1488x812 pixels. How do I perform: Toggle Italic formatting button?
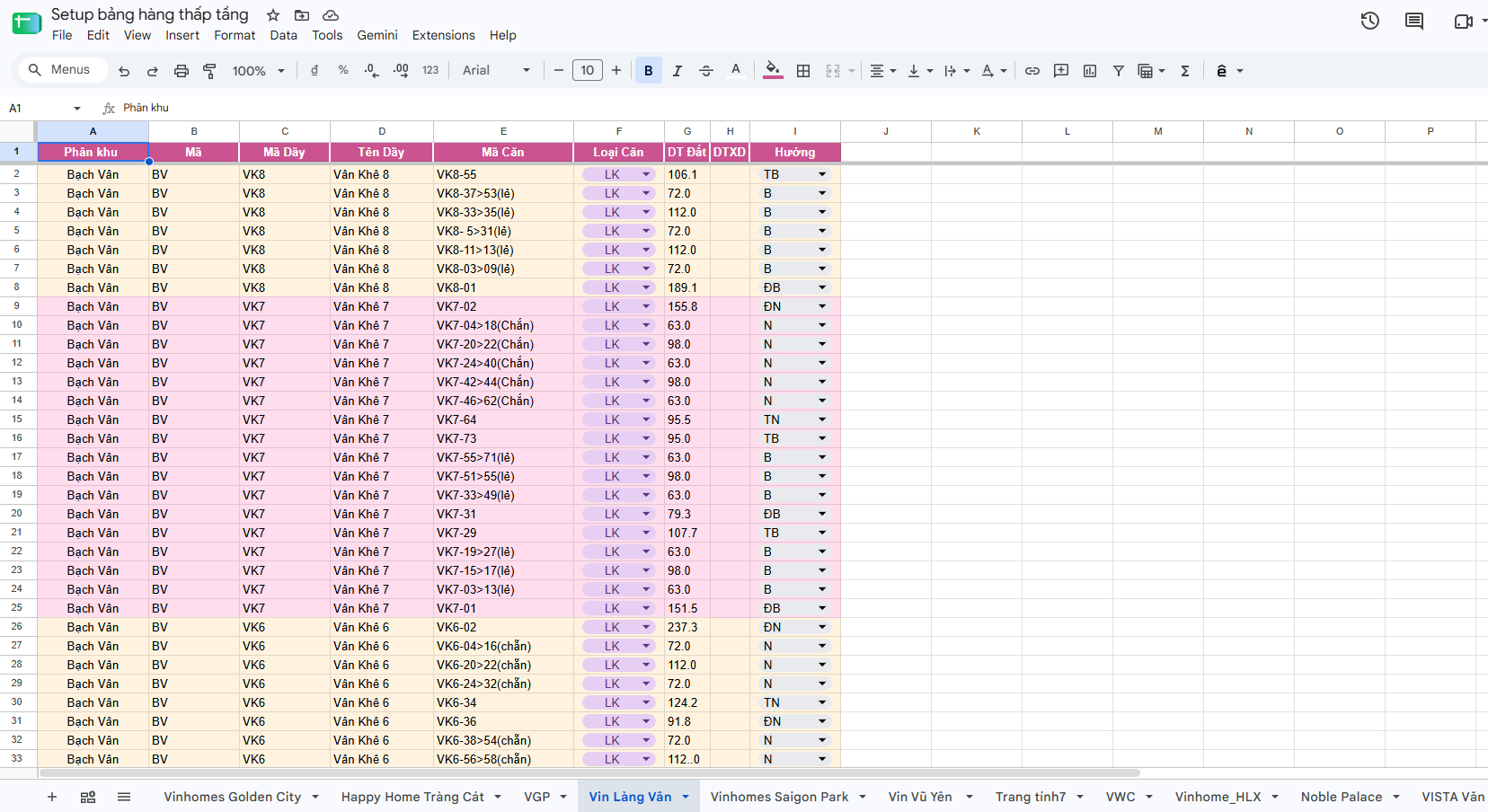click(x=678, y=71)
